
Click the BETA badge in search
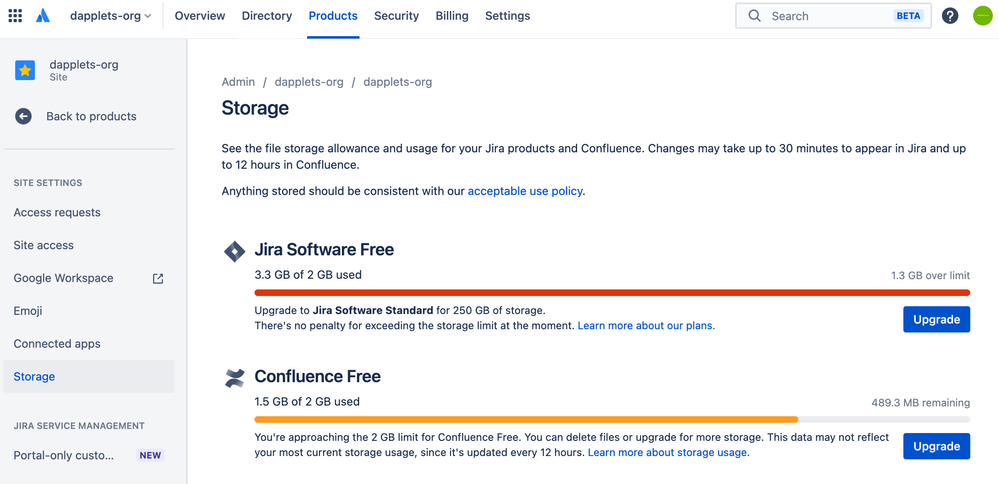(909, 16)
